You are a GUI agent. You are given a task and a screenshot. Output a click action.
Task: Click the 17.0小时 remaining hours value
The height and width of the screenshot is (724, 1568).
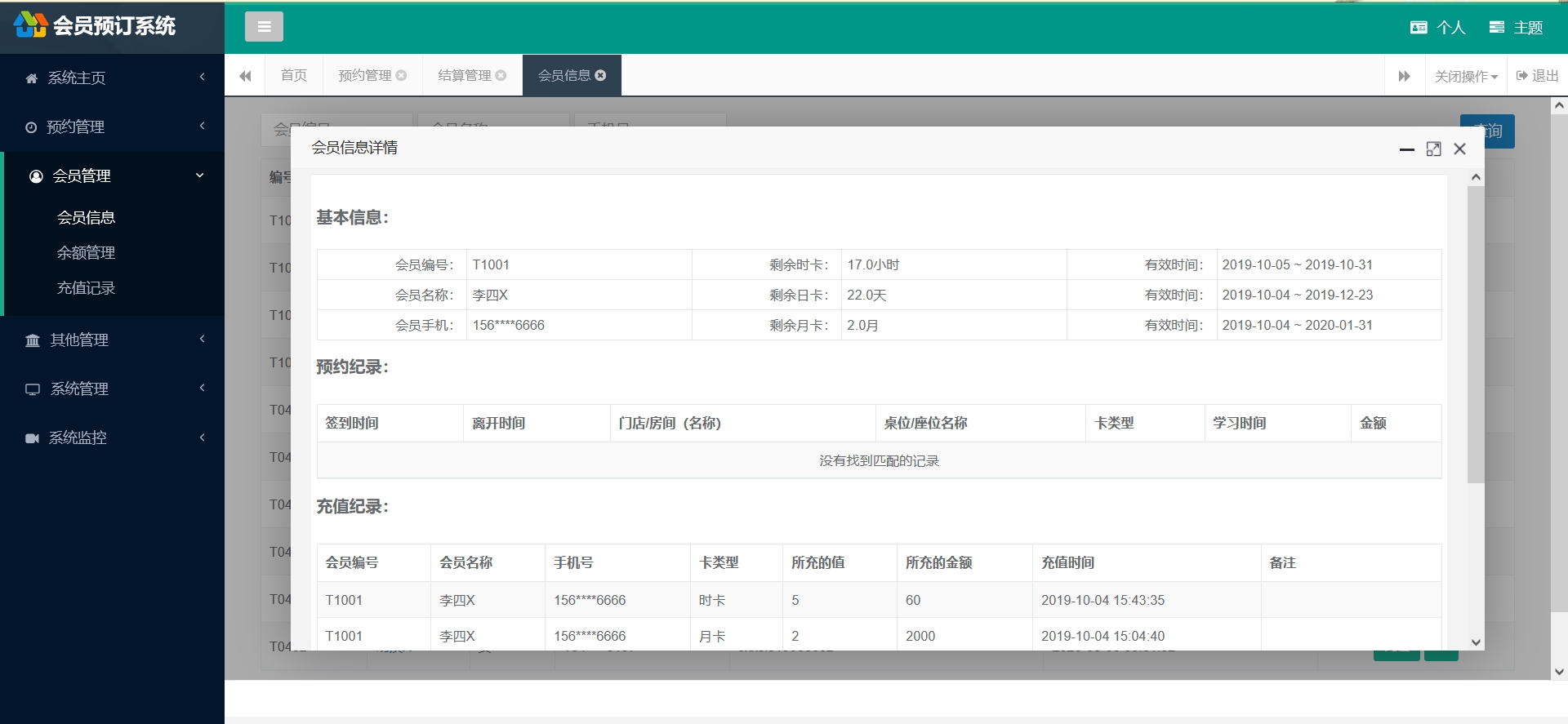click(873, 264)
